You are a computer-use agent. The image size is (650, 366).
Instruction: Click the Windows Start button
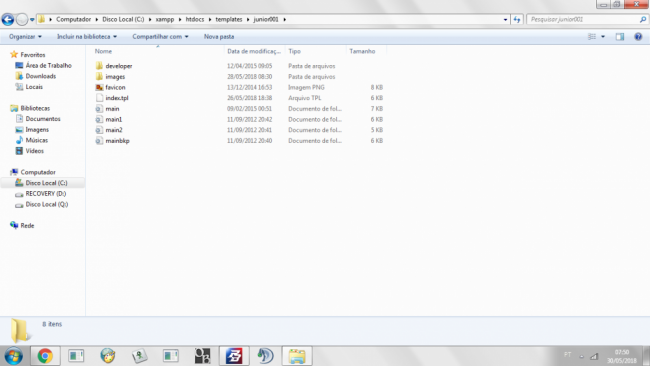(14, 356)
